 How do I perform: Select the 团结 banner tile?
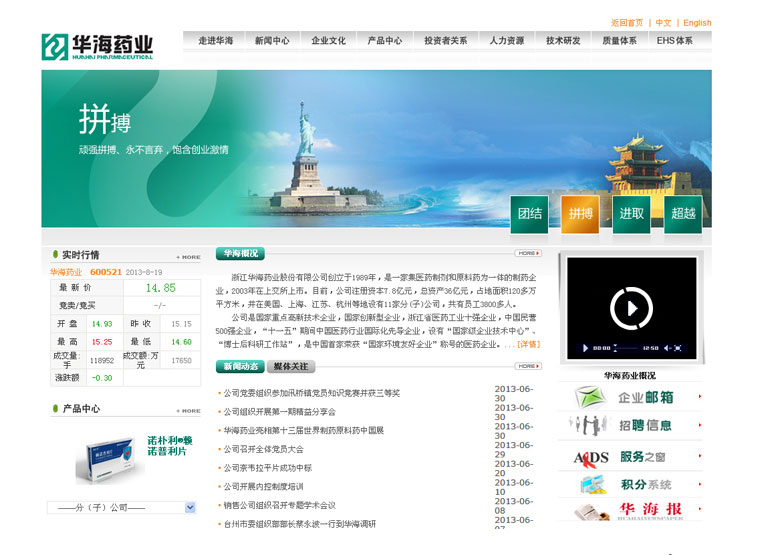[x=530, y=213]
